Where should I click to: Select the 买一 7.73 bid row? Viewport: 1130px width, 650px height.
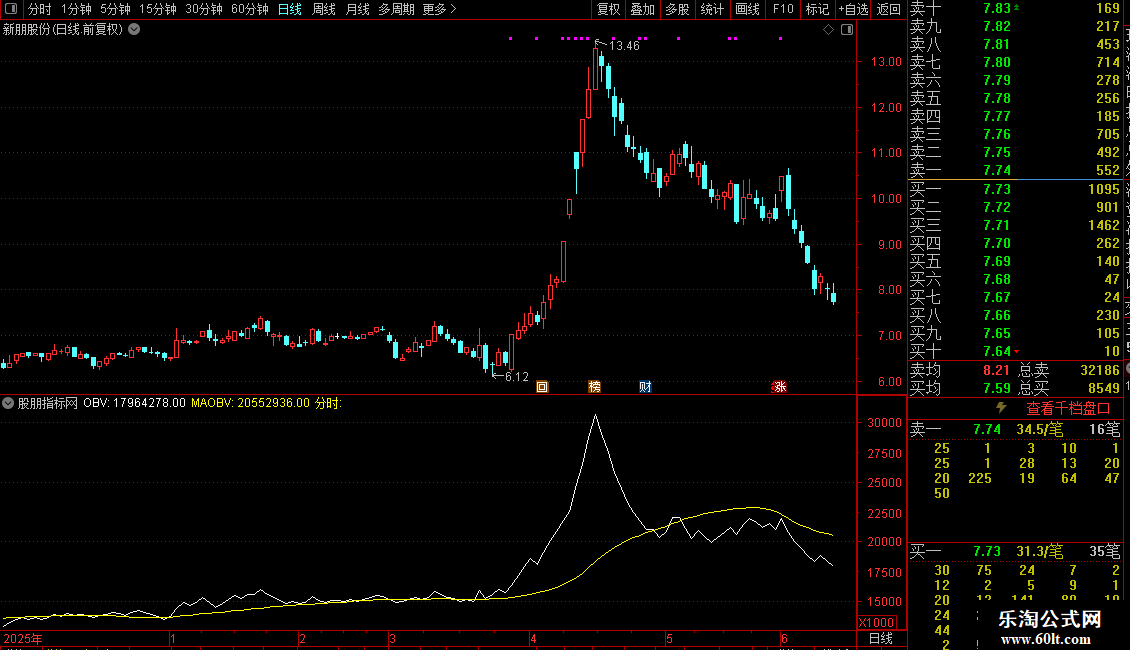click(1015, 189)
